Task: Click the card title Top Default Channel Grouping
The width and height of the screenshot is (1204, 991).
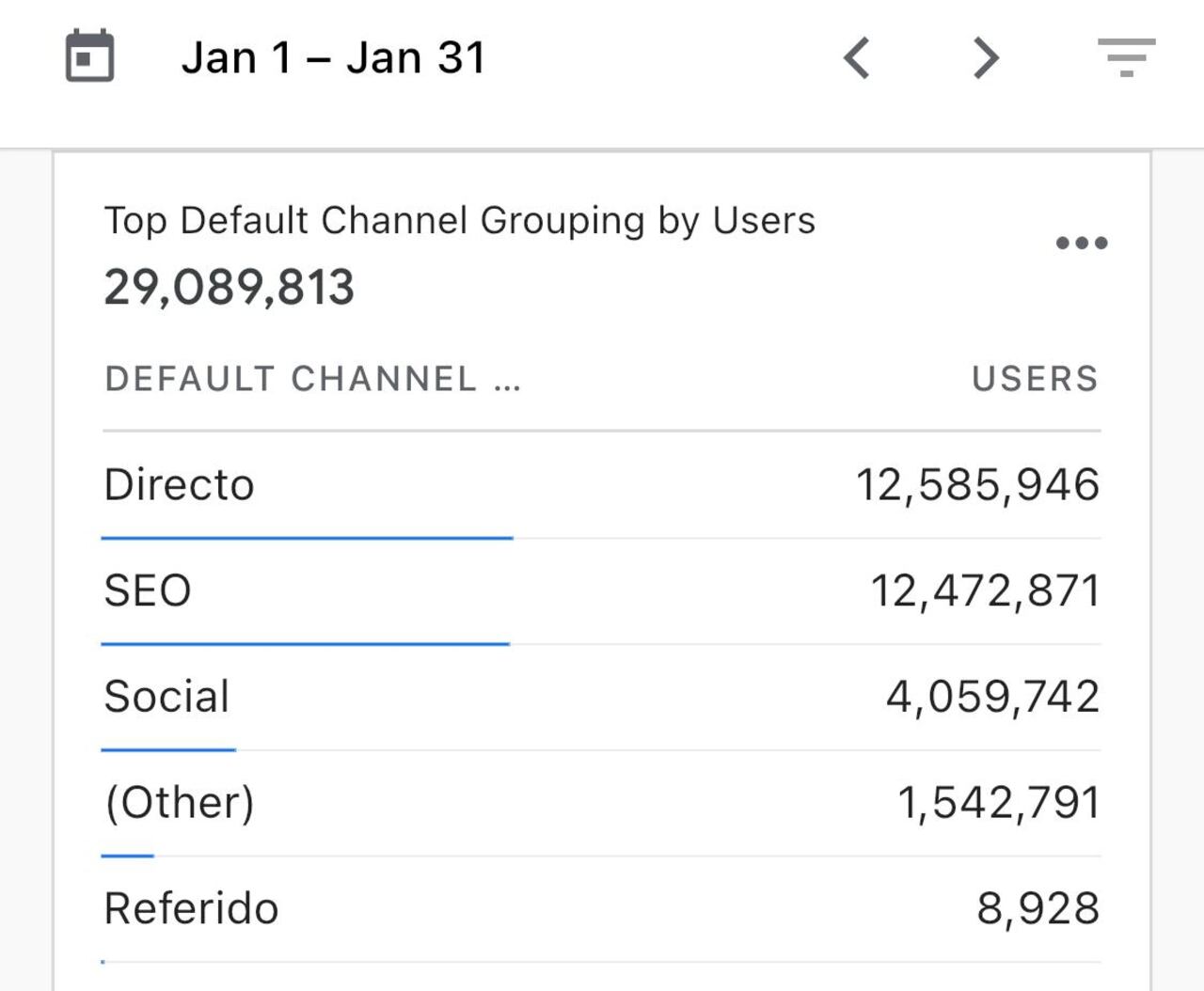Action: [459, 221]
